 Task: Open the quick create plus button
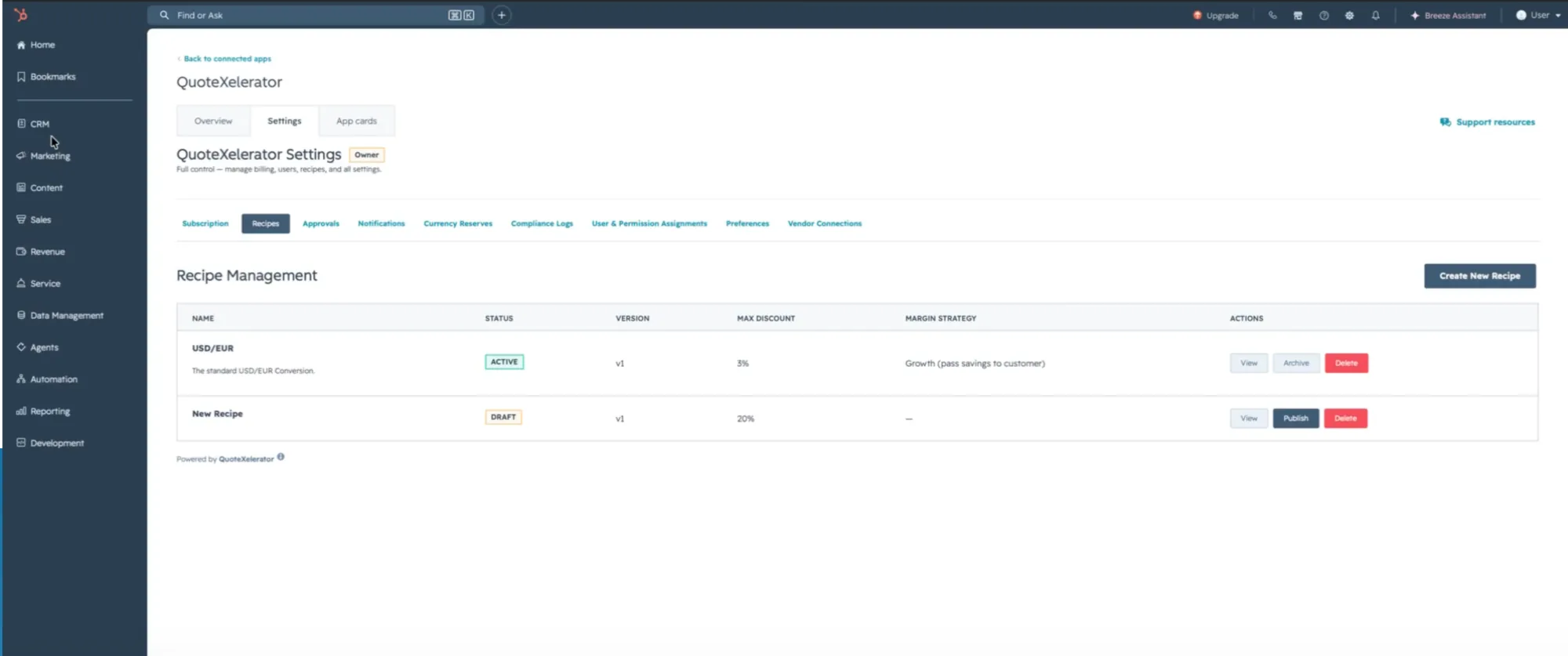click(502, 15)
